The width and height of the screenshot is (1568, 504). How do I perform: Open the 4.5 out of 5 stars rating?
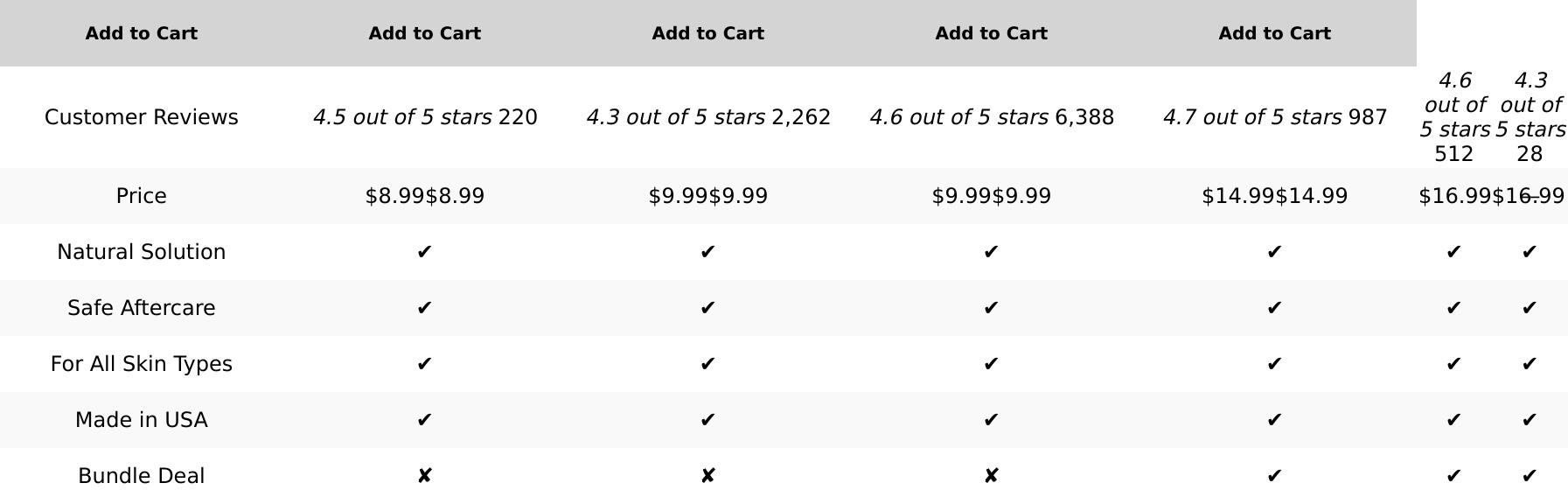[402, 117]
